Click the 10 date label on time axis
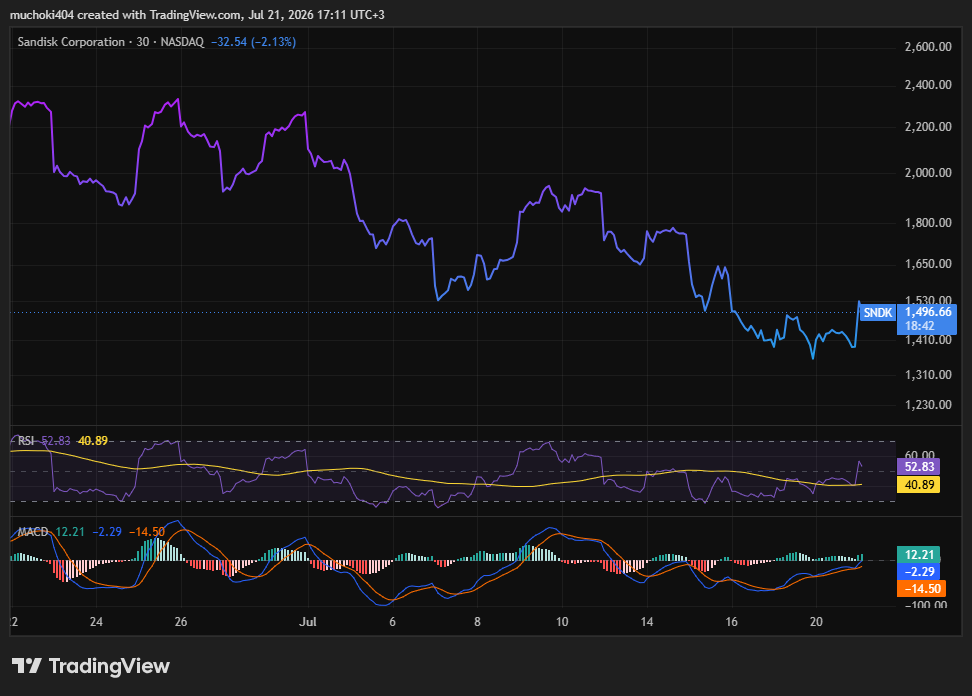972x696 pixels. pos(562,622)
